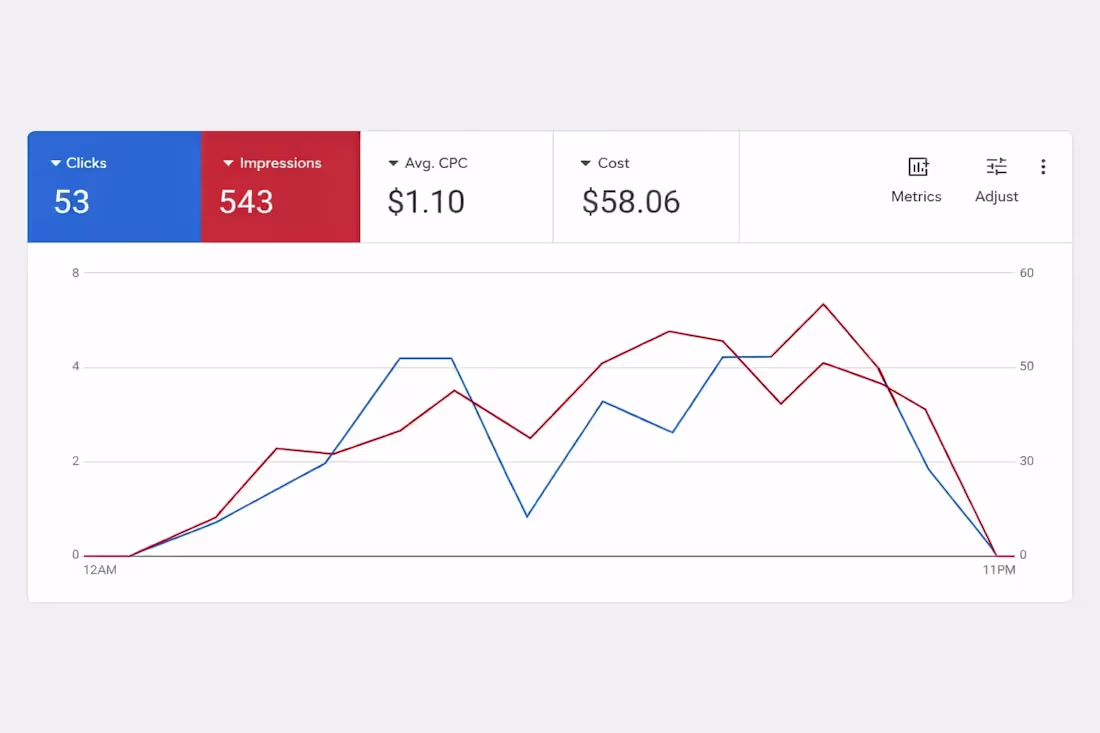Select the Clicks tab showing 53

[114, 186]
